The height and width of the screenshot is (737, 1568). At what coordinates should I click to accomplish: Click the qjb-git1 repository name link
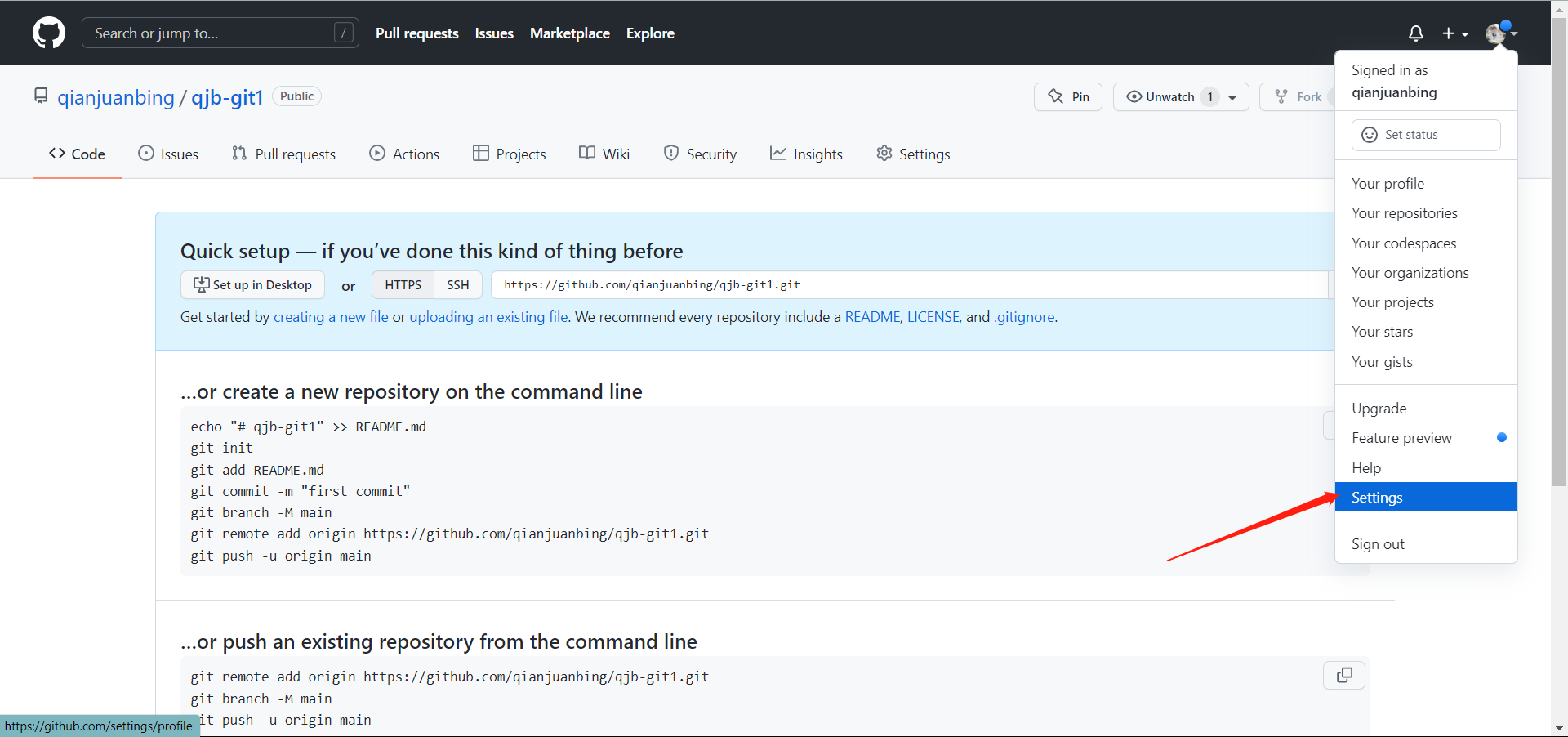(x=227, y=97)
